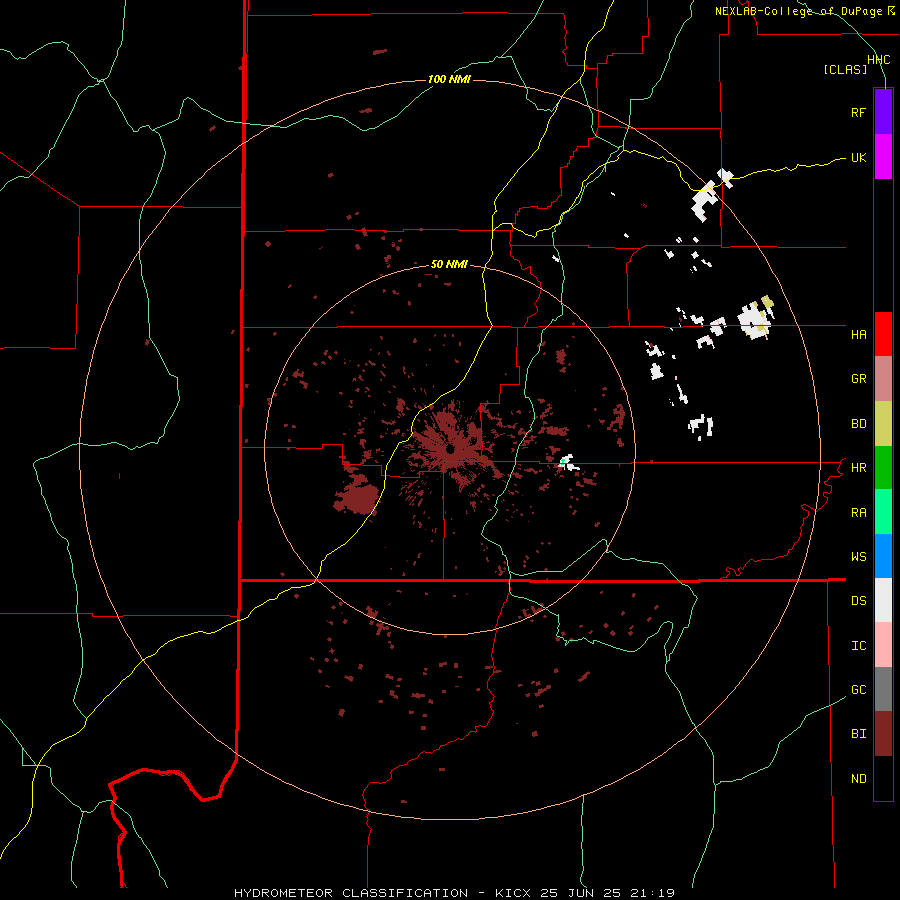Select the GR salmon legend swatch

tap(883, 379)
